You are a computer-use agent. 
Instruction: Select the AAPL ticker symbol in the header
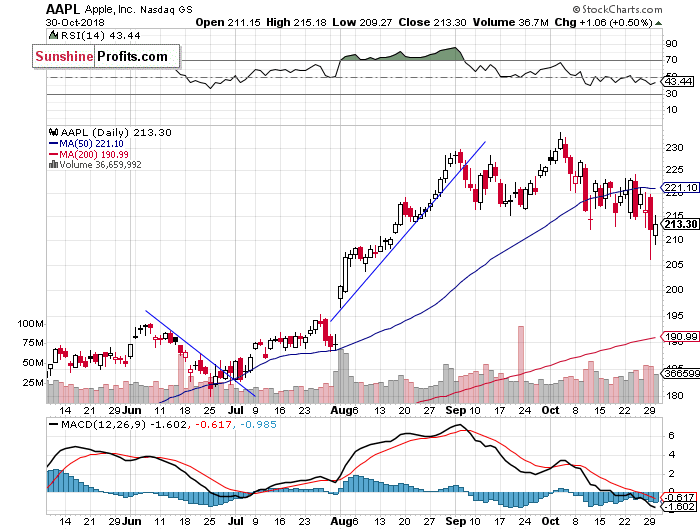coord(63,9)
